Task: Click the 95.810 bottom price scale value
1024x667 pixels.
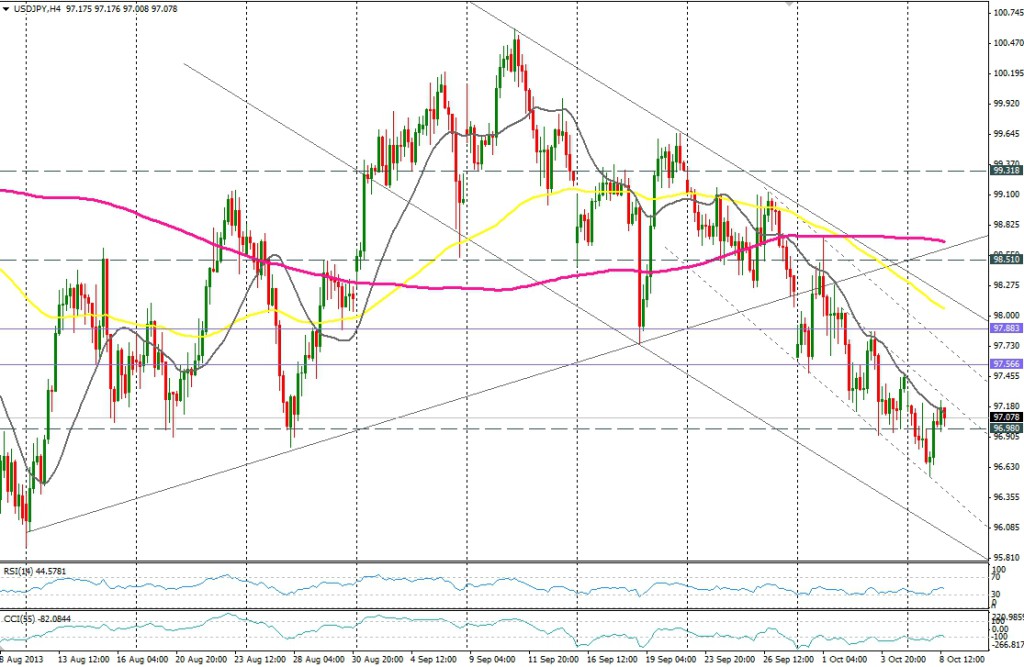Action: pos(1005,557)
